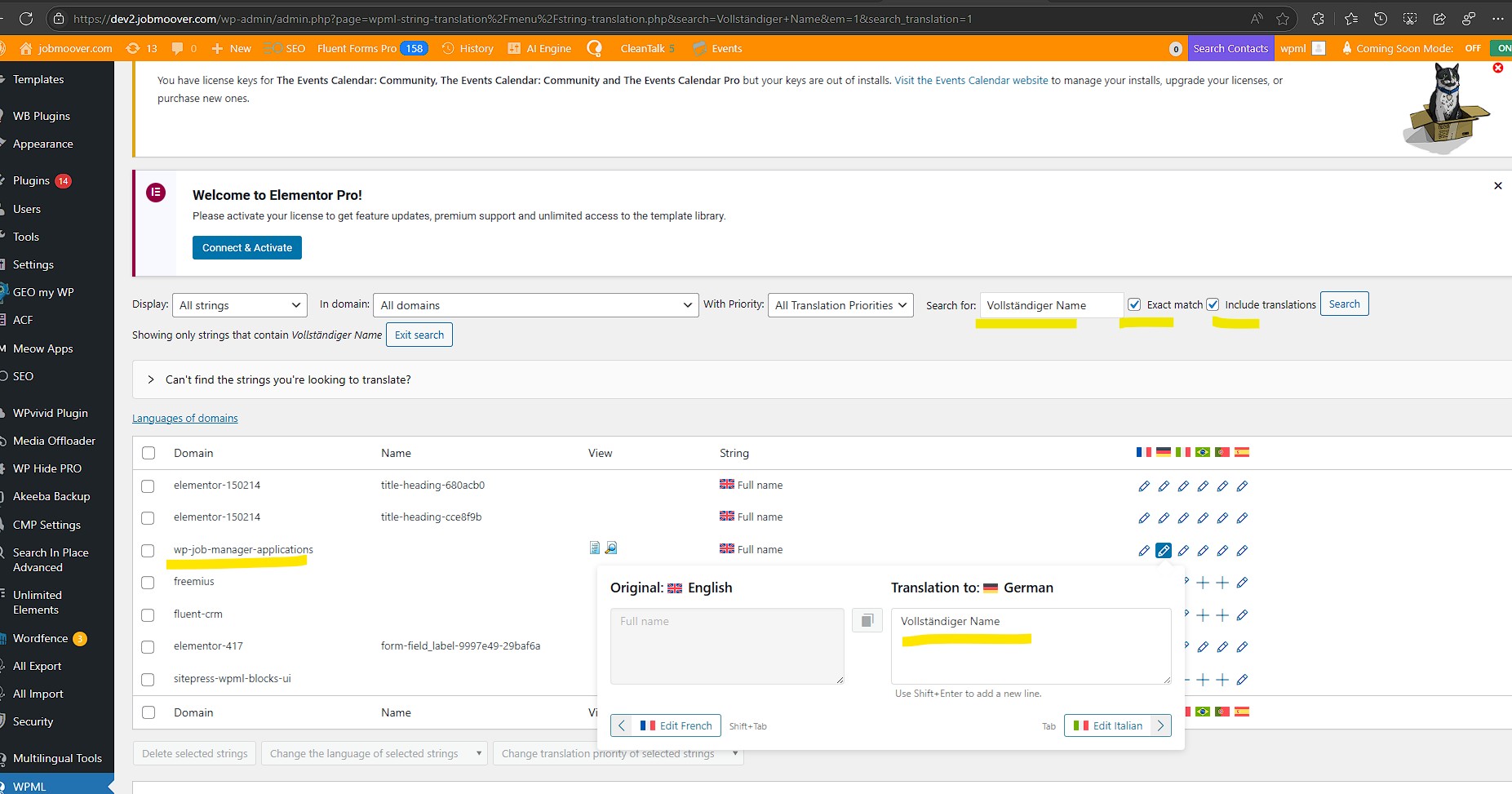Add Portuguese translation in fluent-crm row
1512x794 pixels.
[x=1222, y=615]
